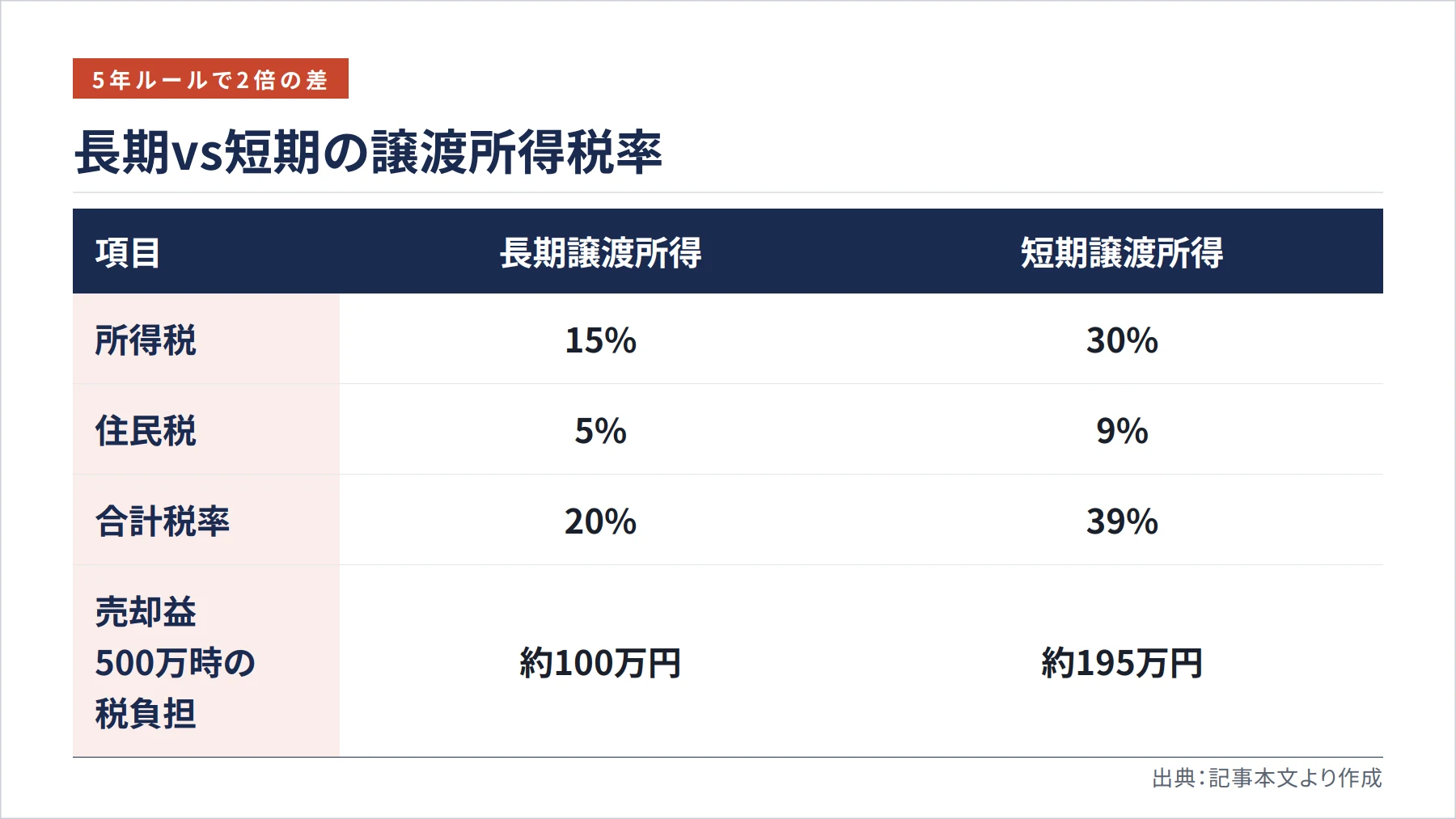Click the 9% resident tax cell

click(1122, 430)
